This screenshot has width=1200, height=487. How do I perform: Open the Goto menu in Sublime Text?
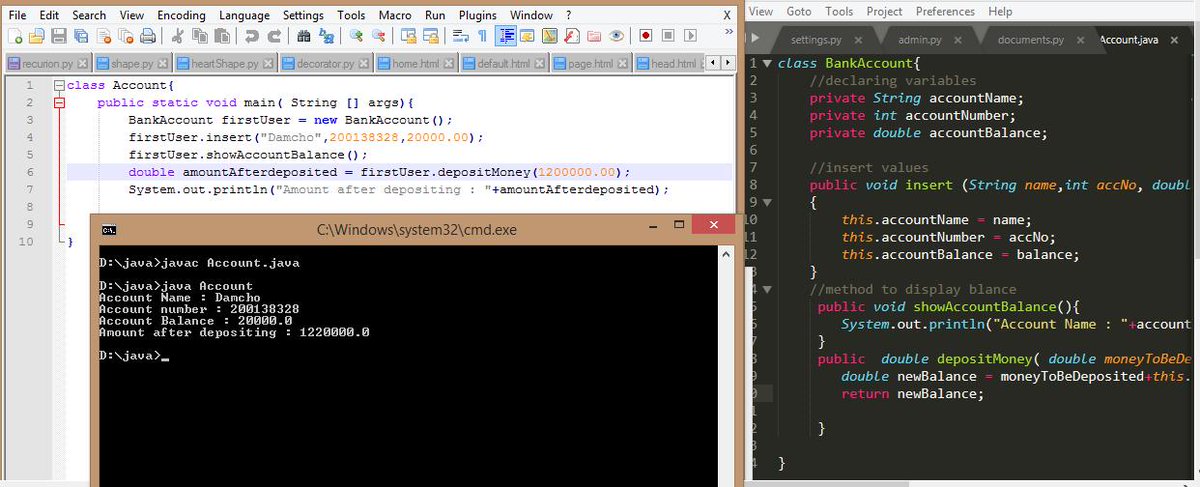pos(799,11)
